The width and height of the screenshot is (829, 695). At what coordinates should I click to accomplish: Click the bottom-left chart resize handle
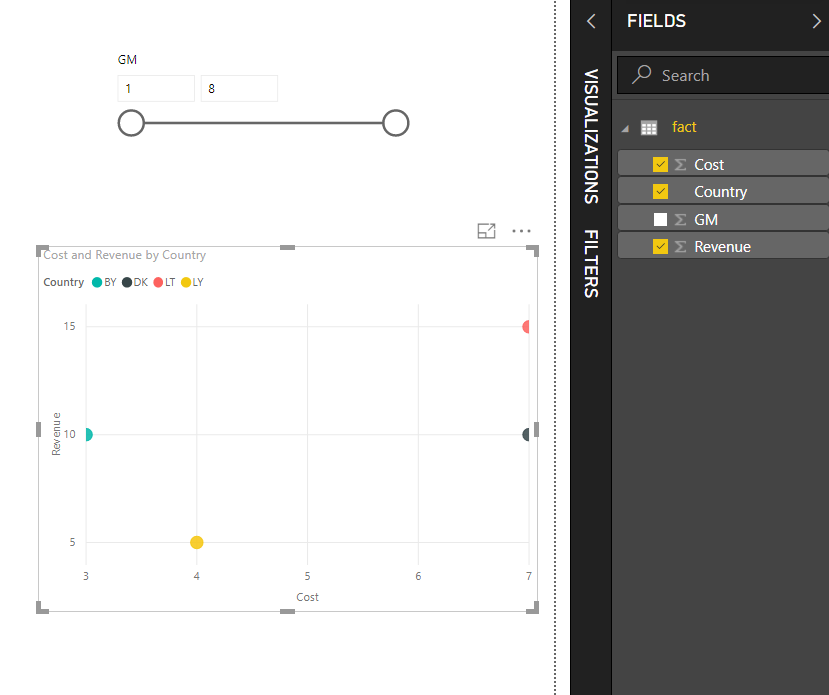click(41, 608)
